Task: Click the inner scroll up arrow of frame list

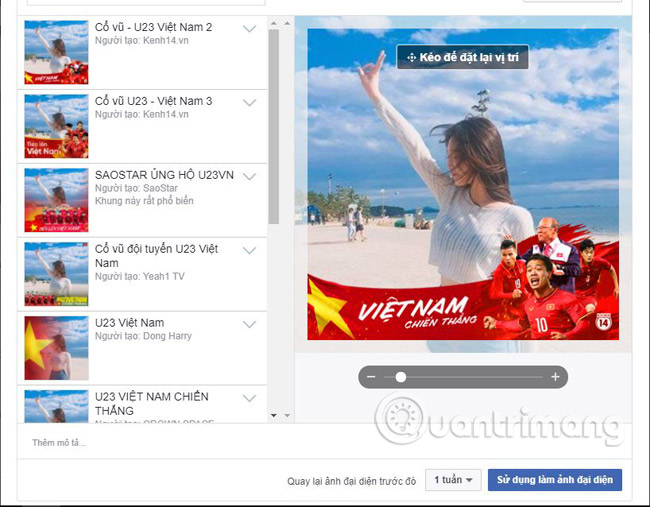Action: click(x=274, y=23)
